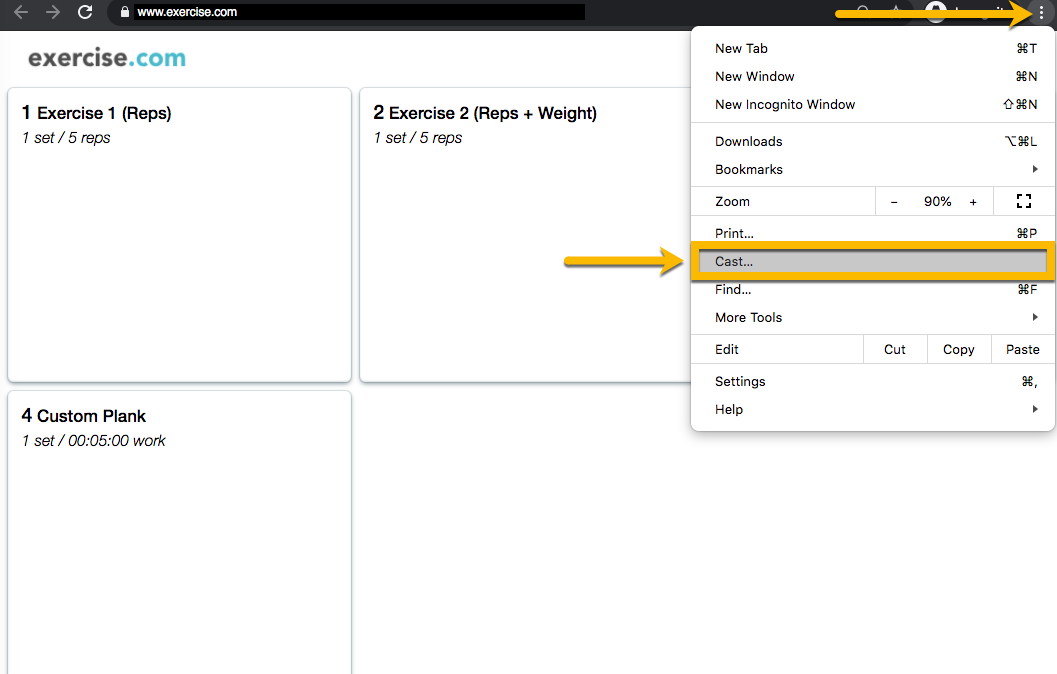Open a New Incognito Window
The height and width of the screenshot is (674, 1057).
pos(785,104)
